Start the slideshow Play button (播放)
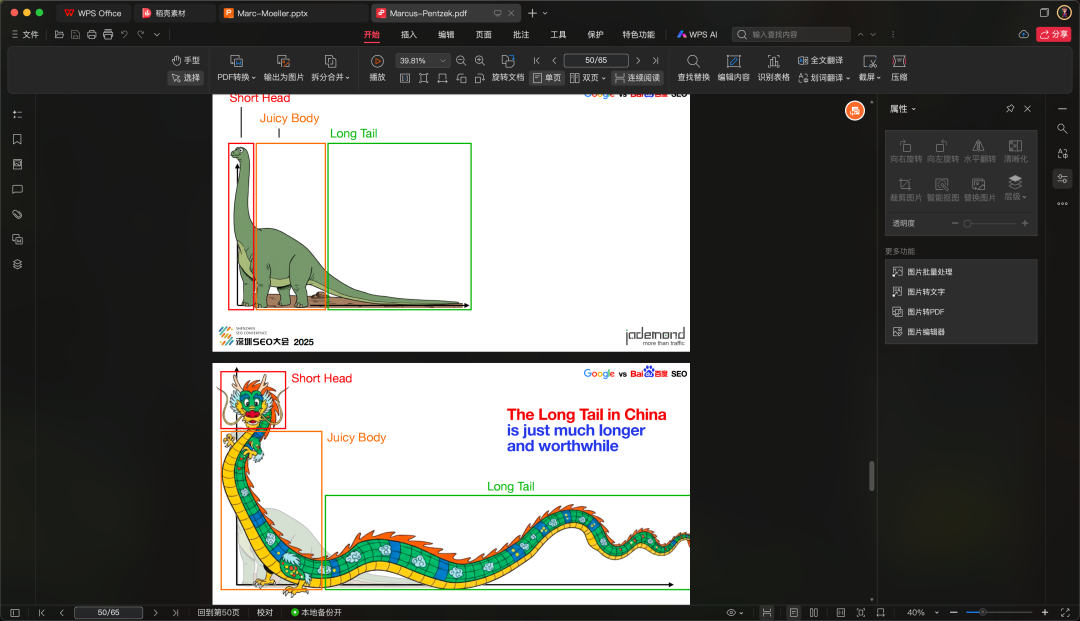Screen dimensions: 1080x621 (x=377, y=68)
